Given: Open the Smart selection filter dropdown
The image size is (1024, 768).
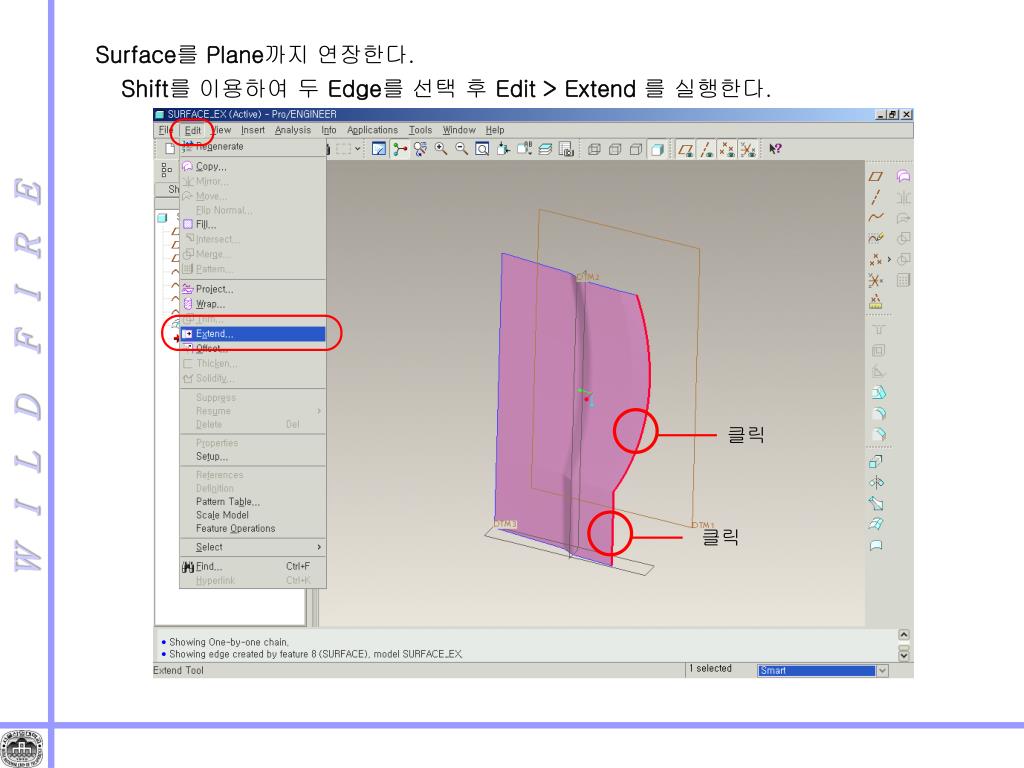Looking at the screenshot, I should pyautogui.click(x=882, y=671).
